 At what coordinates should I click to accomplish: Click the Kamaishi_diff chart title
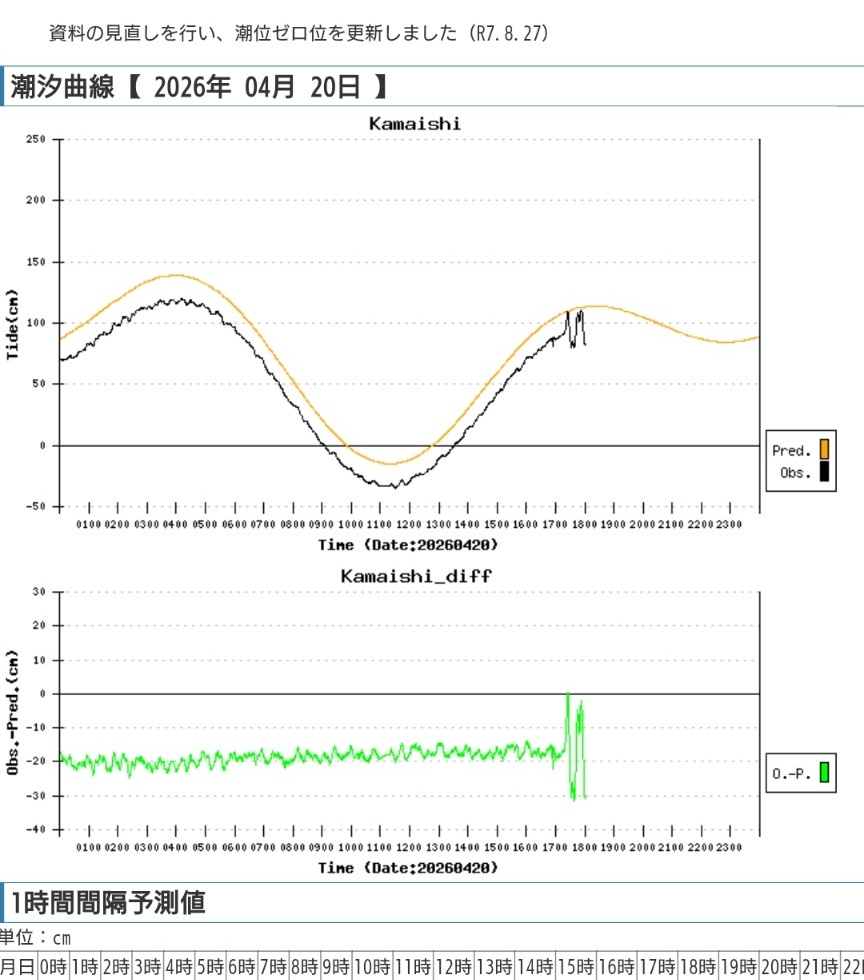click(x=414, y=575)
